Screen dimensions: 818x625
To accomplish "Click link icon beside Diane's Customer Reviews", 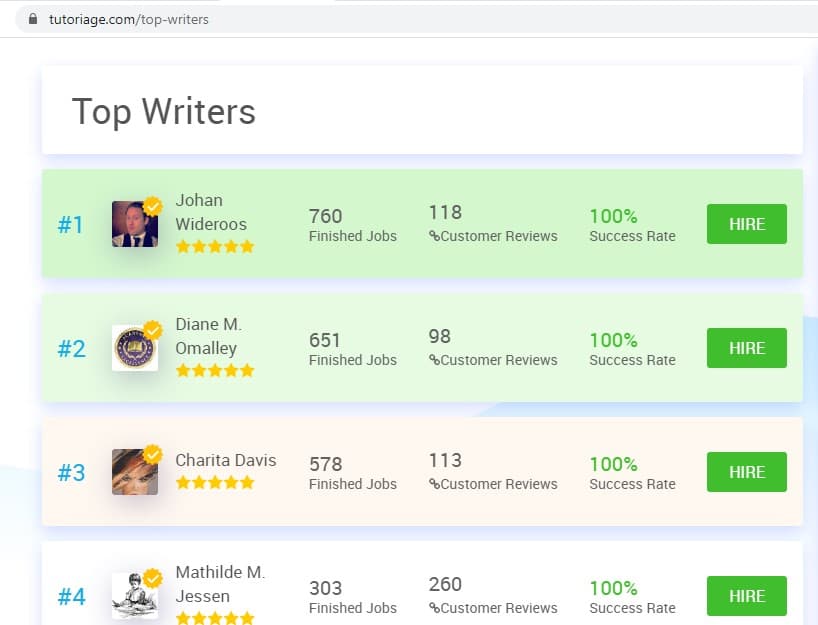I will (x=434, y=360).
